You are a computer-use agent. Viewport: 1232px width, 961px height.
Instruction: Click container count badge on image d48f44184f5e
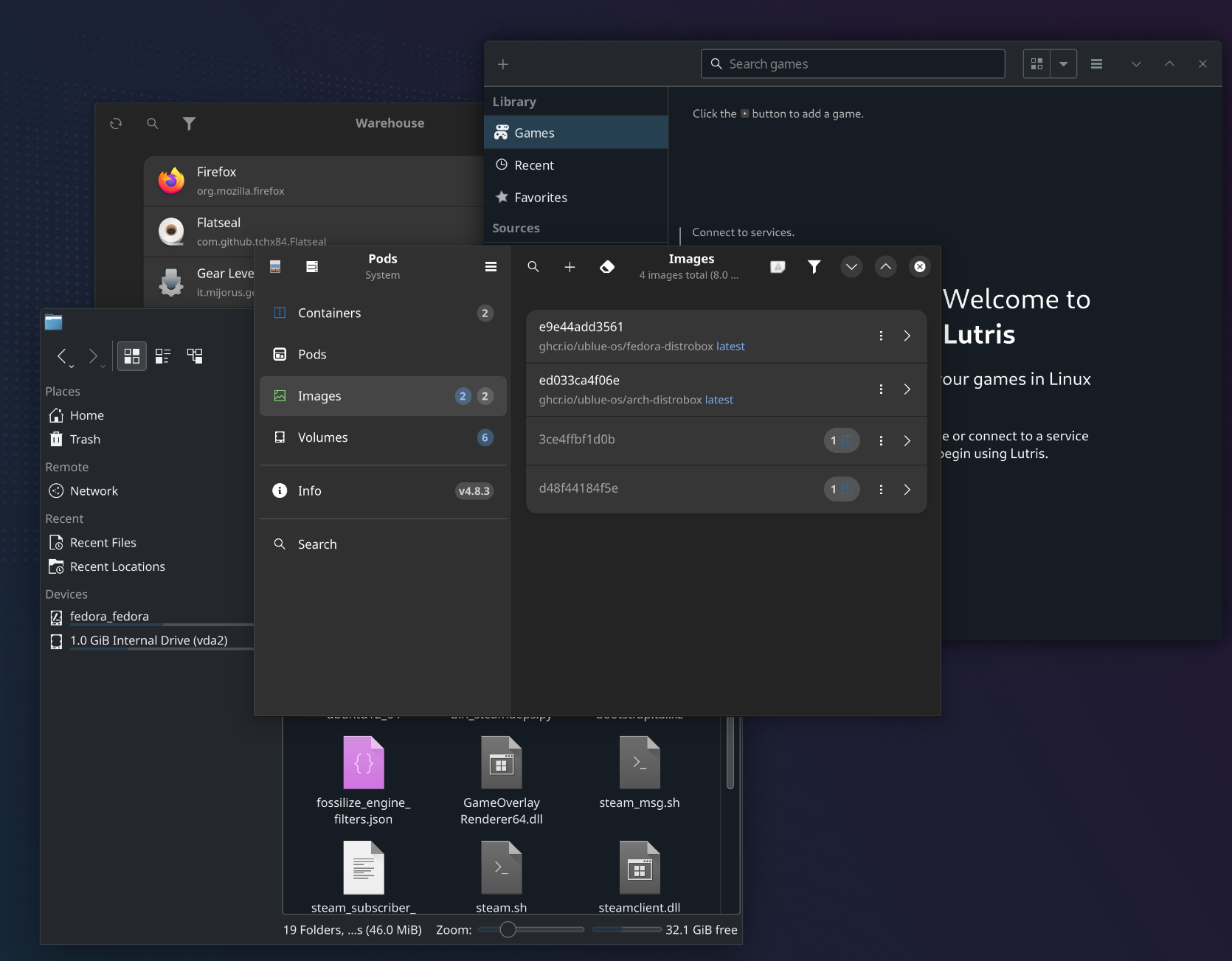[x=842, y=490]
